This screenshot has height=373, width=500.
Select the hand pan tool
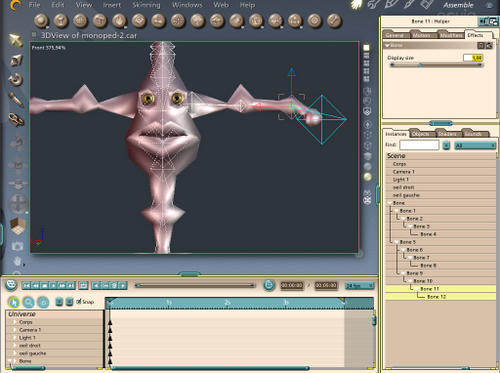tap(17, 261)
